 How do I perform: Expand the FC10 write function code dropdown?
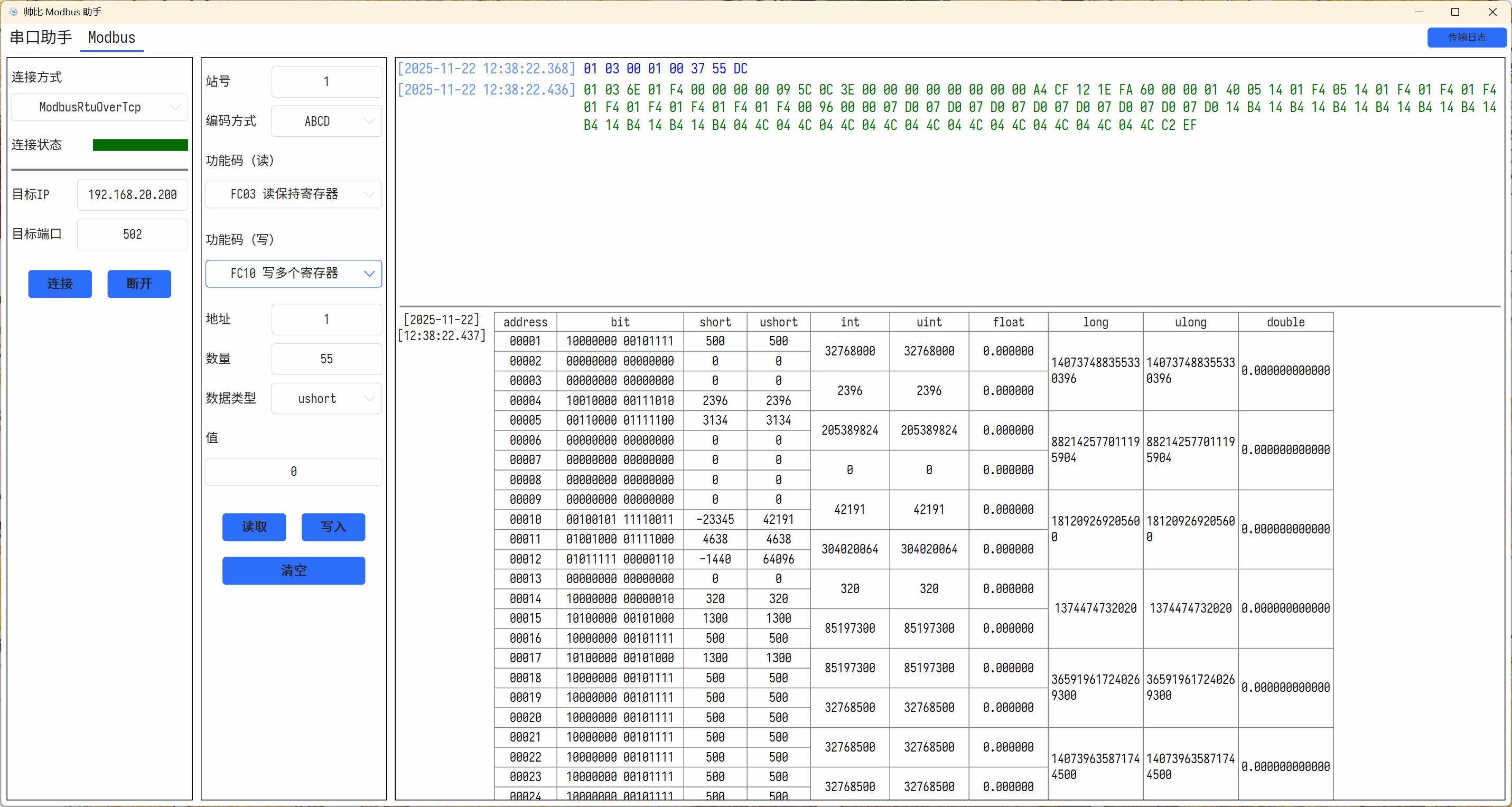coord(294,274)
